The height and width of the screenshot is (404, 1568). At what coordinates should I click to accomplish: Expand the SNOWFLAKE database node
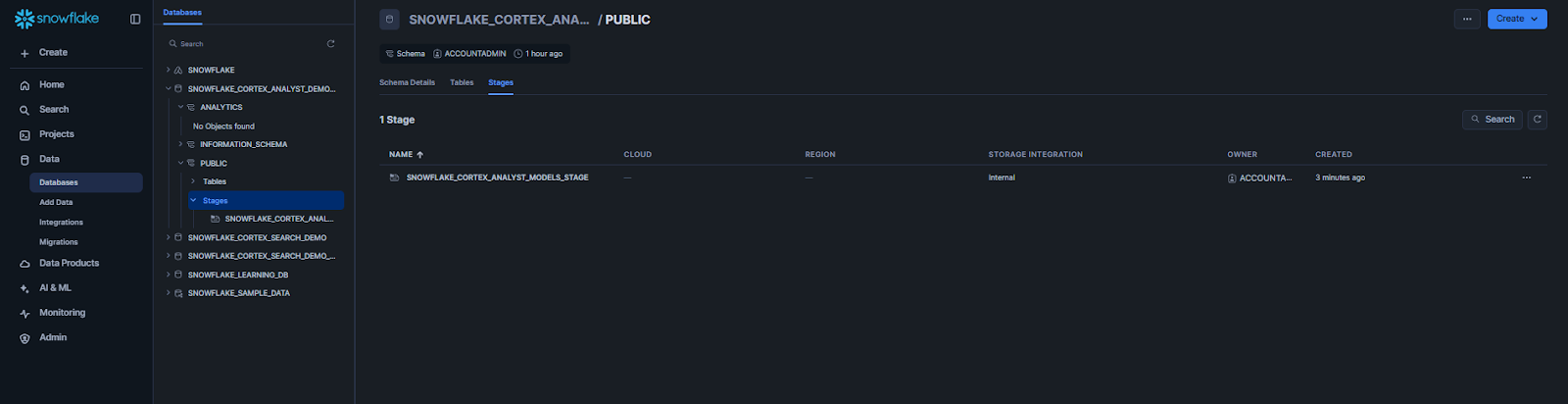168,71
